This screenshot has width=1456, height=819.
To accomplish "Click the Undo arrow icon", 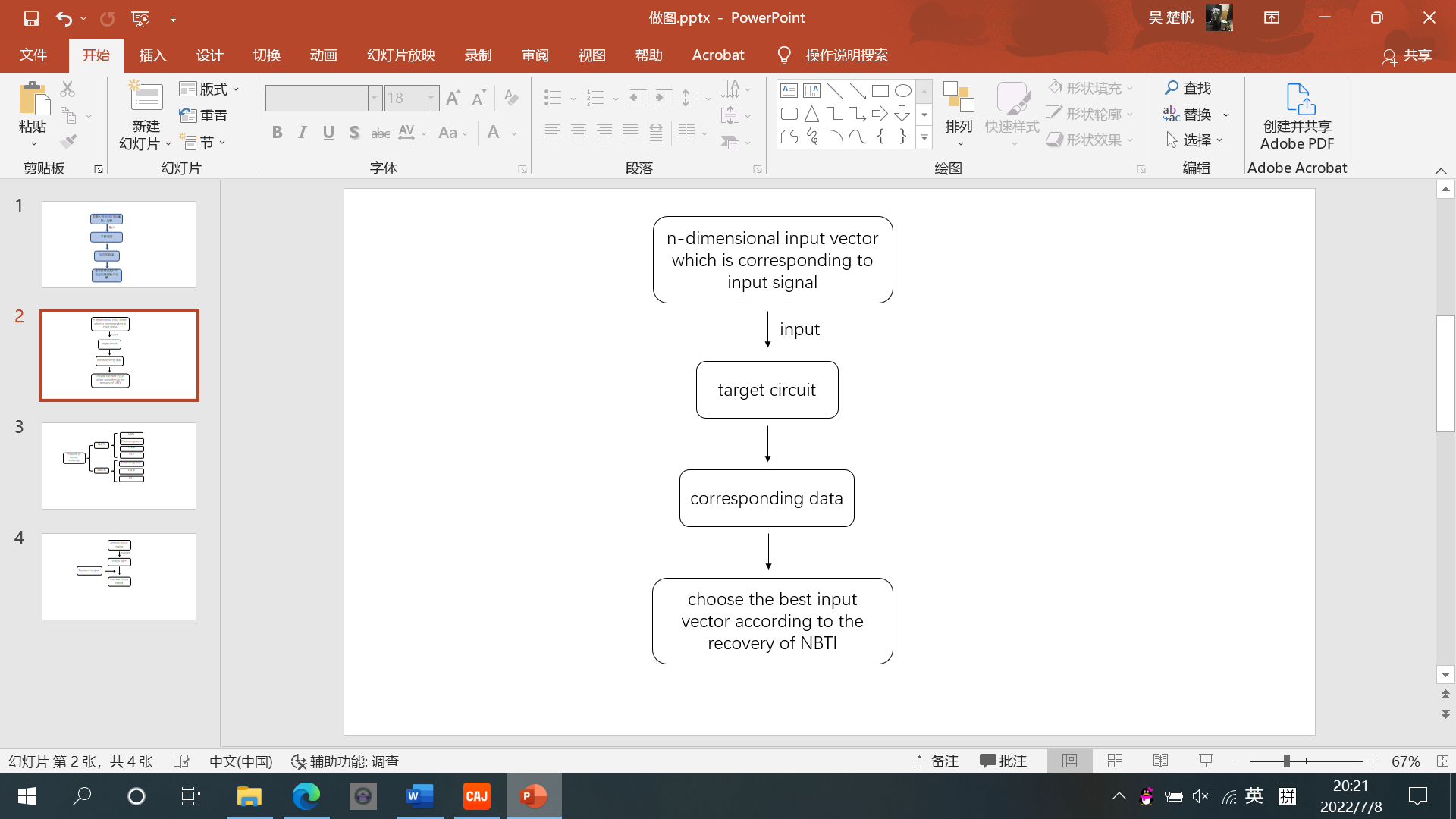I will tap(64, 18).
